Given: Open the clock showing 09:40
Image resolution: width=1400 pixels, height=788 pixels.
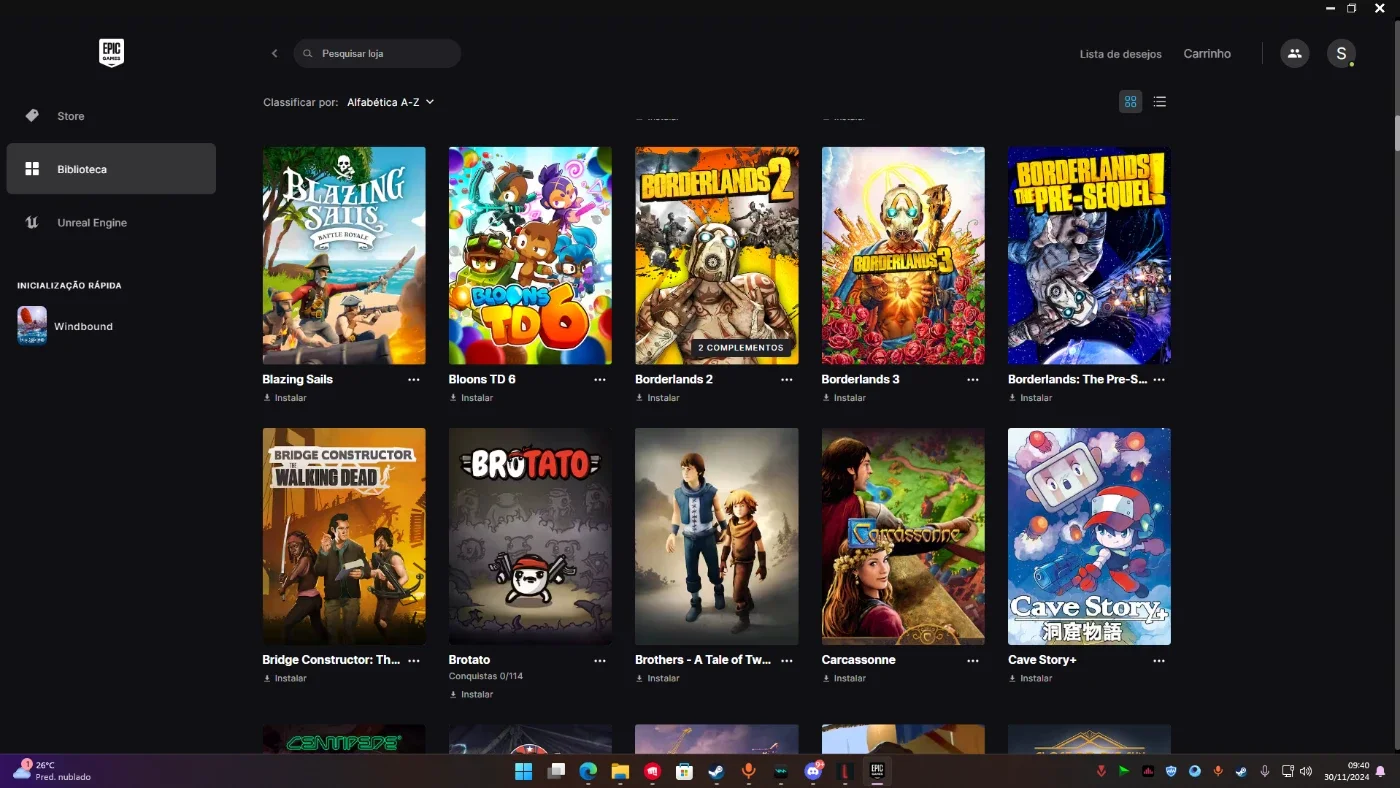Looking at the screenshot, I should tap(1346, 771).
